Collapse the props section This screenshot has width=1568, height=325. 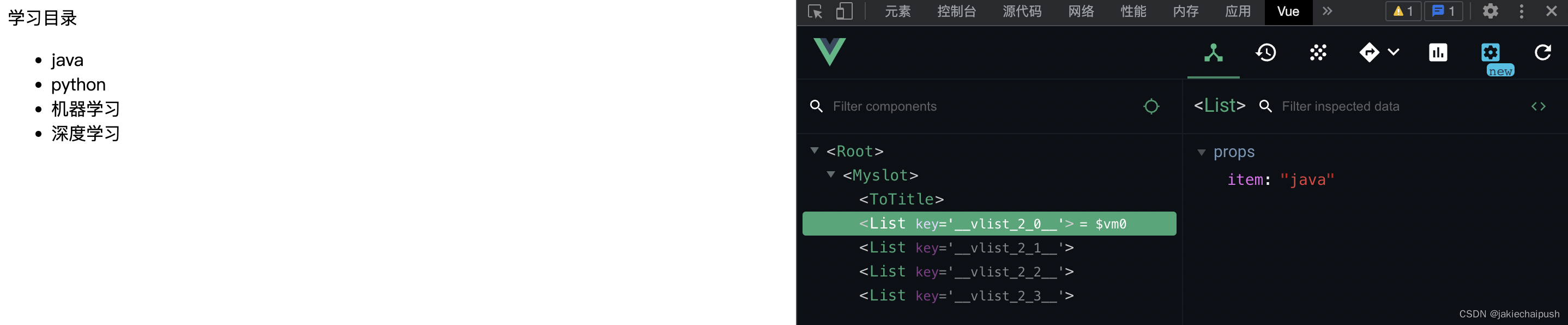[x=1201, y=153]
